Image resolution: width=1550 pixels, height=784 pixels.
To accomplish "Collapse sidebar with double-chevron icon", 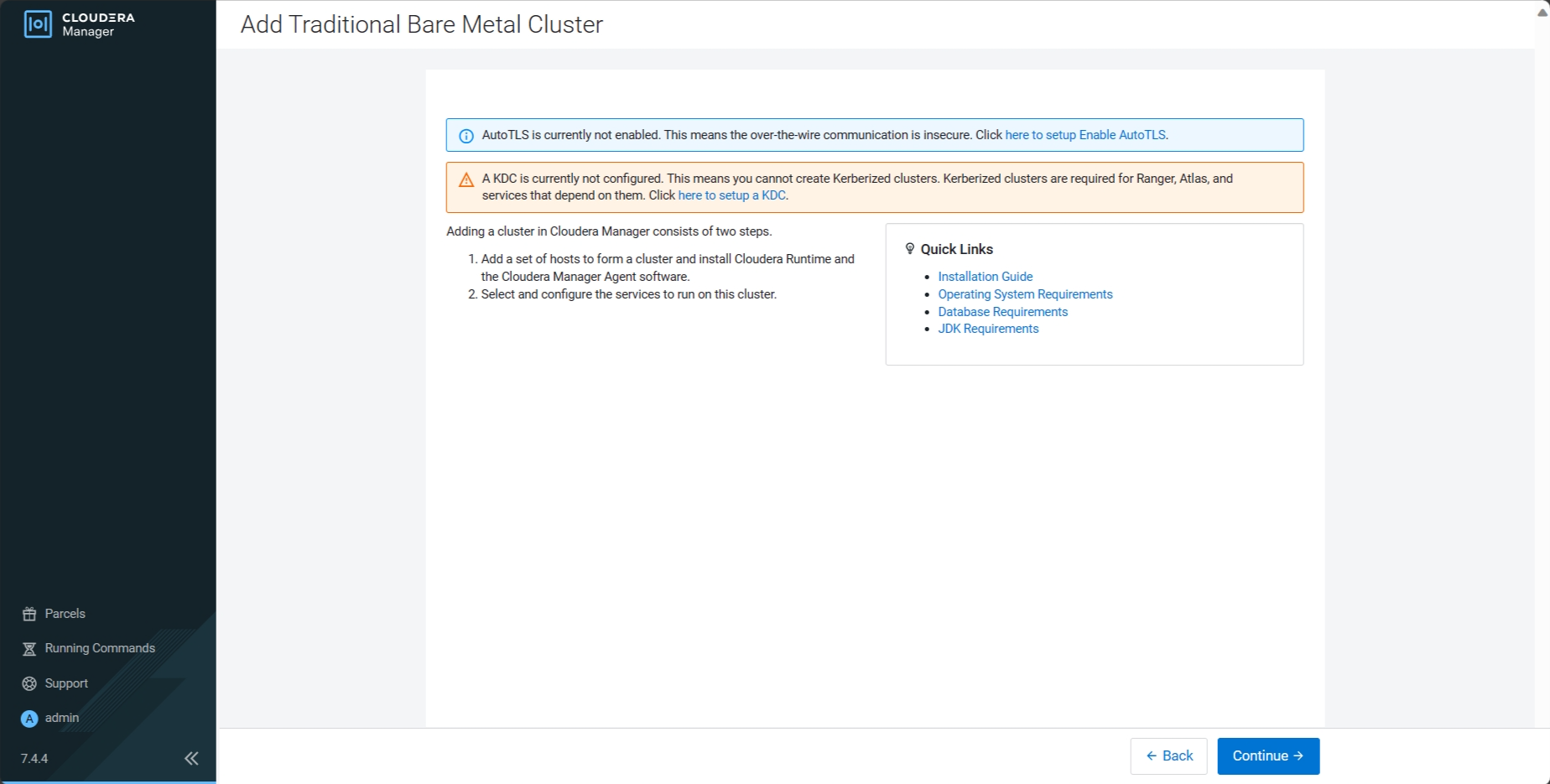I will (191, 758).
